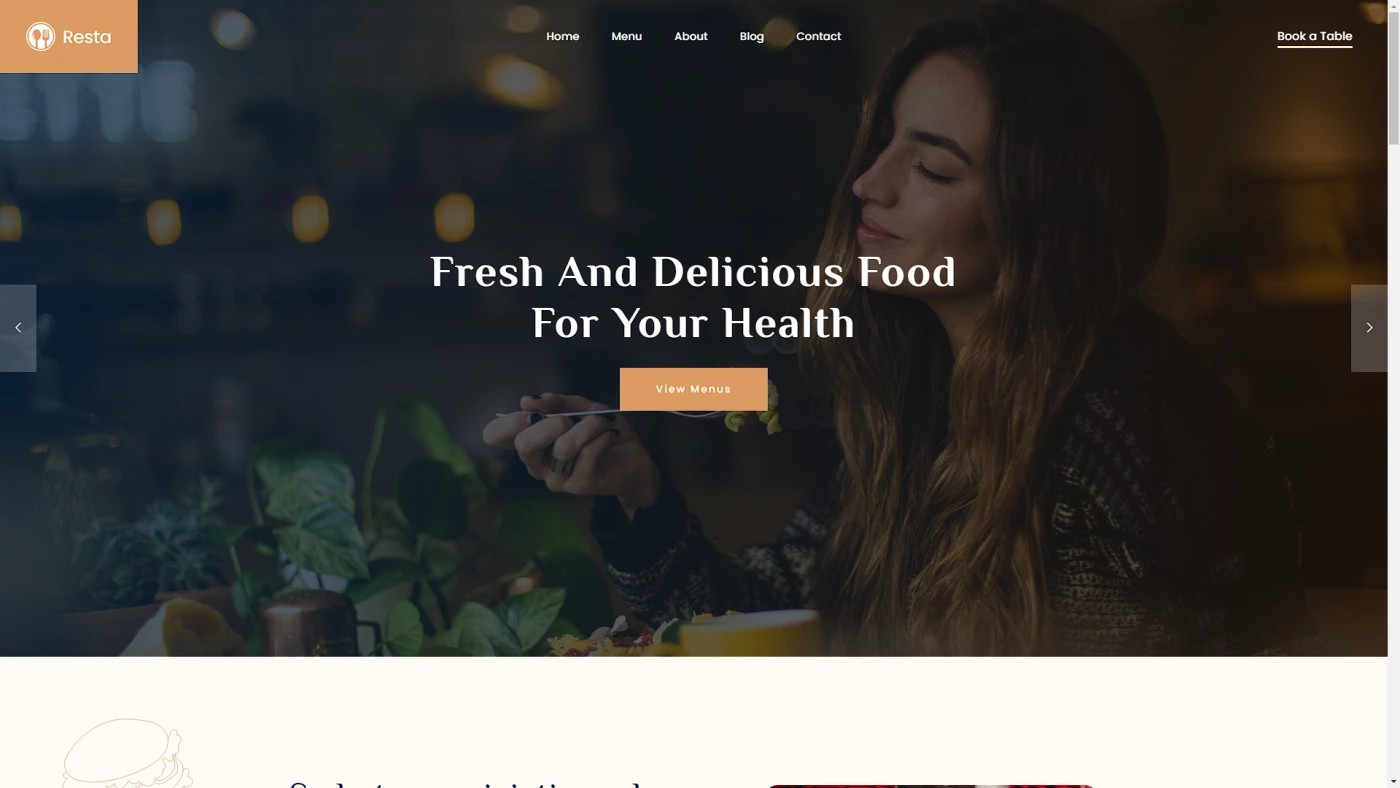Go to the Contact page
The width and height of the screenshot is (1400, 788).
(x=818, y=36)
